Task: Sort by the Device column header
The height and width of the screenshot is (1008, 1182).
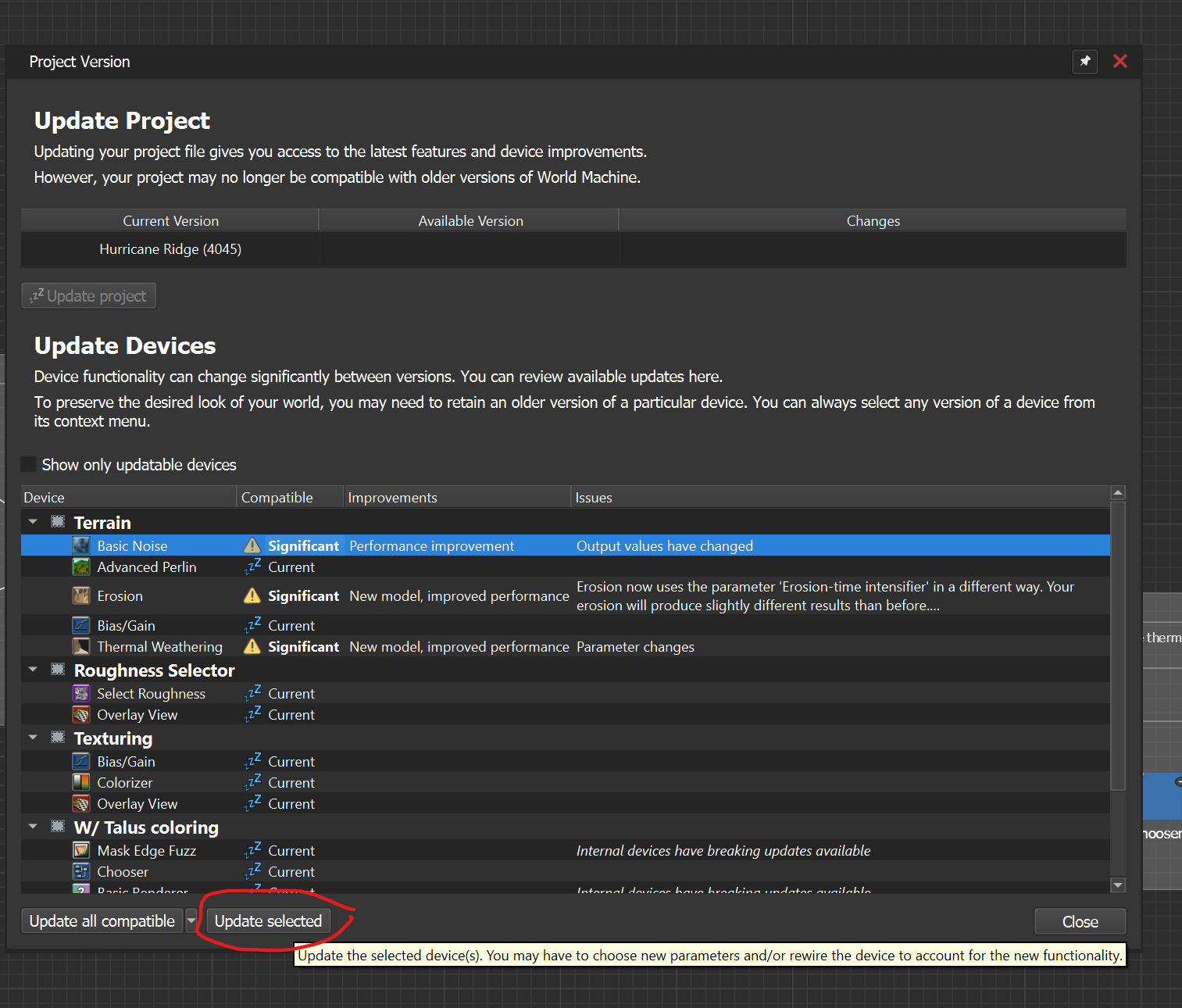Action: coord(129,497)
